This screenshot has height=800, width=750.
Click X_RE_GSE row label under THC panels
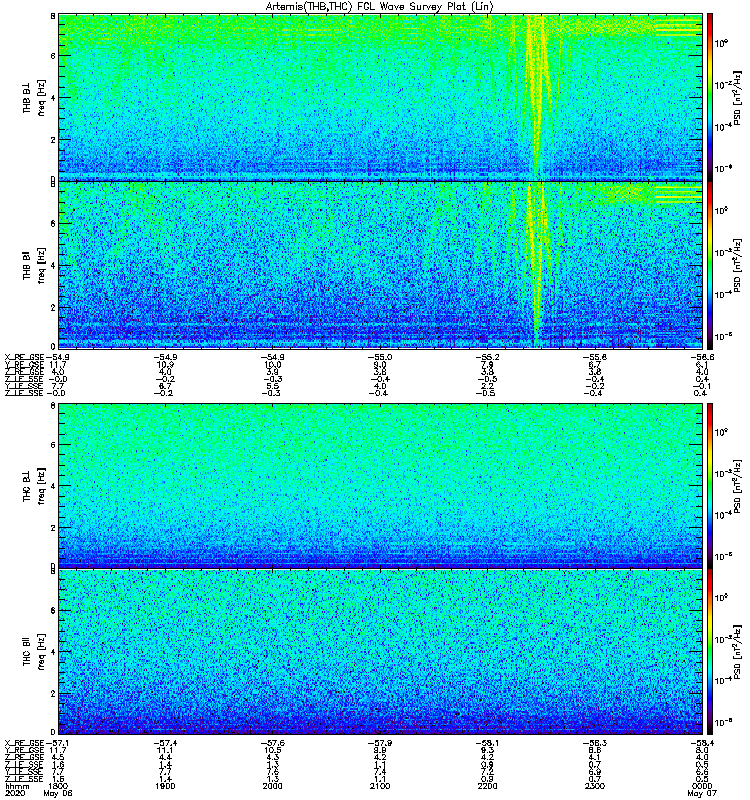pyautogui.click(x=24, y=743)
